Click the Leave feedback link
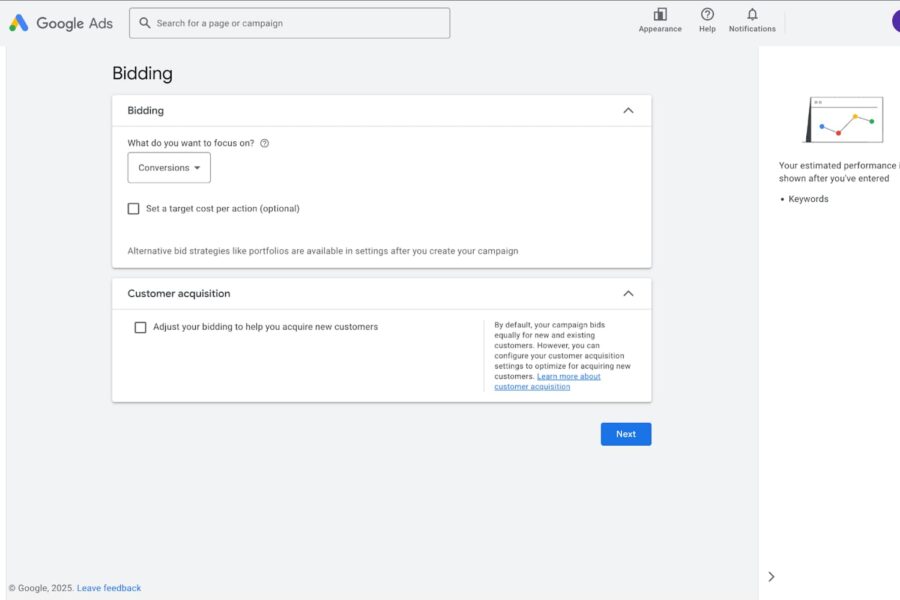This screenshot has width=900, height=600. 109,588
